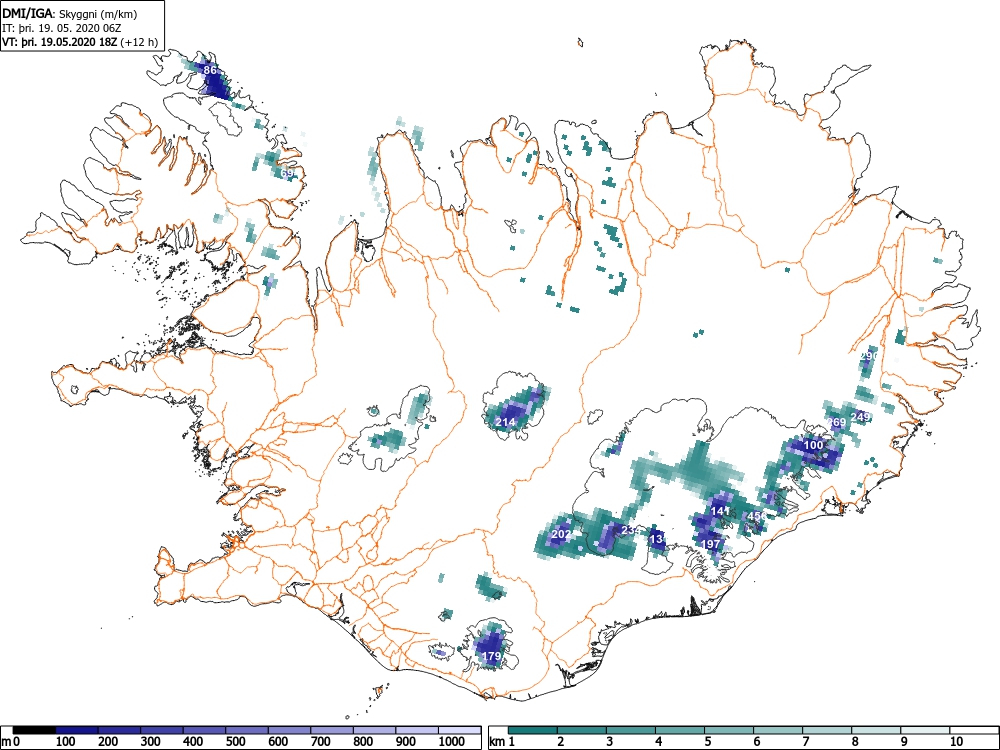This screenshot has height=750, width=1000.
Task: Click the '1000' label on the meter scale
Action: click(452, 742)
